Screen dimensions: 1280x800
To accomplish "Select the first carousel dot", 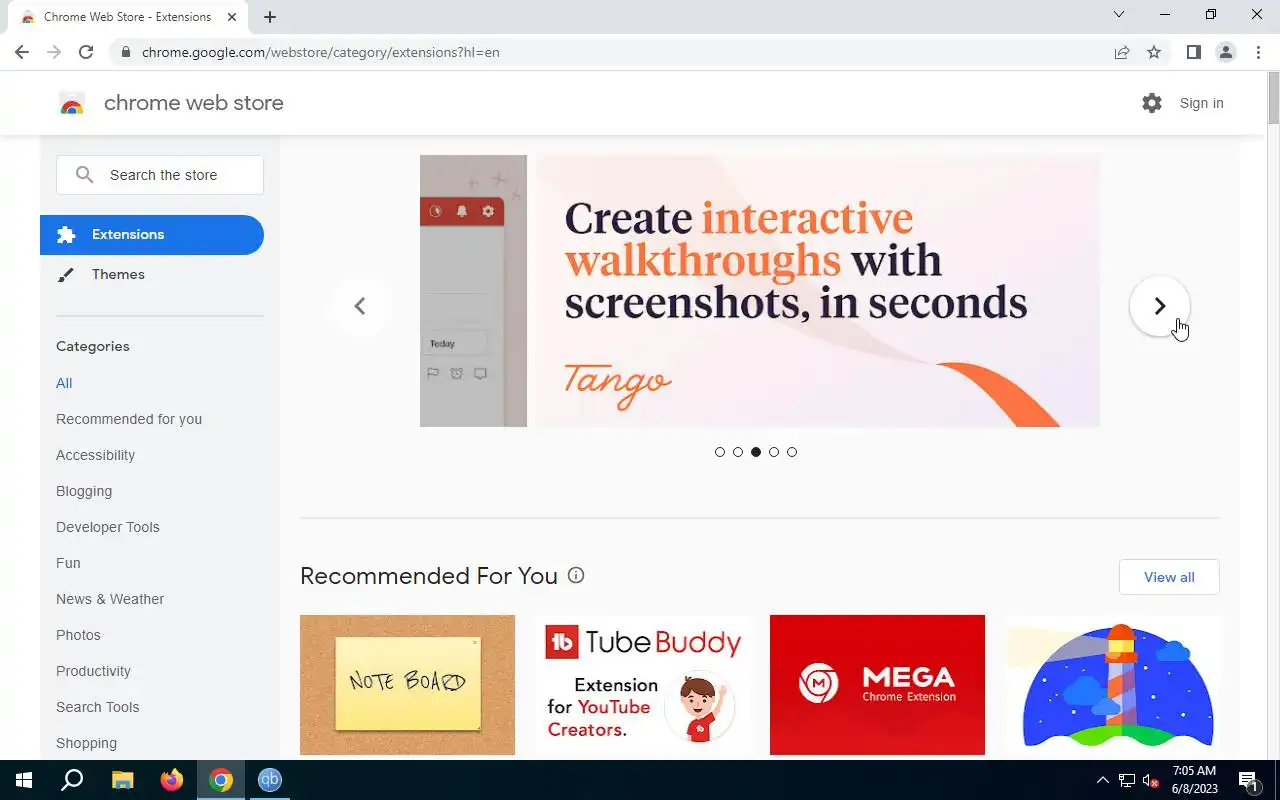I will coord(720,452).
